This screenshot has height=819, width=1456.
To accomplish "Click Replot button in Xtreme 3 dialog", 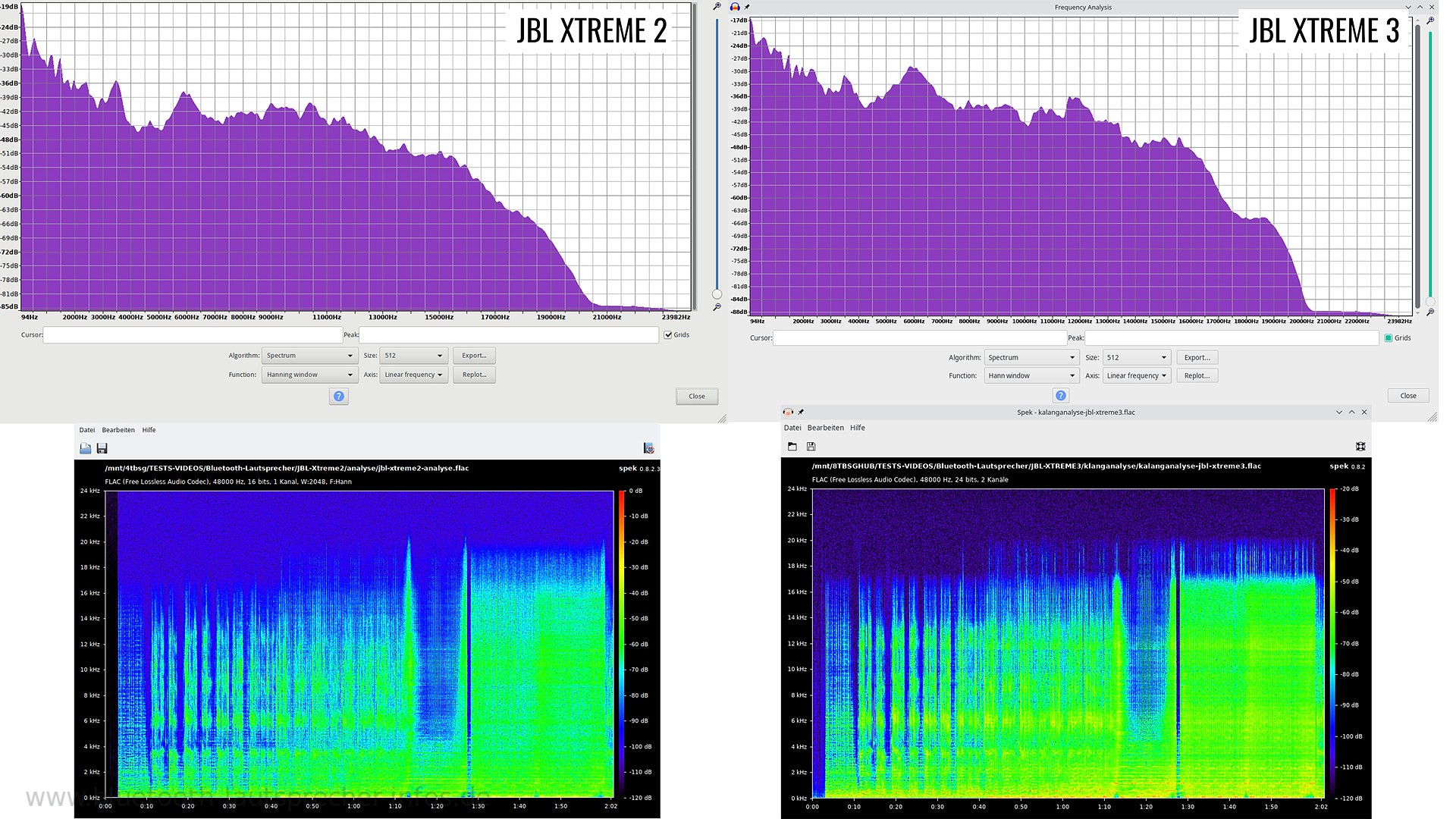I will [1197, 375].
